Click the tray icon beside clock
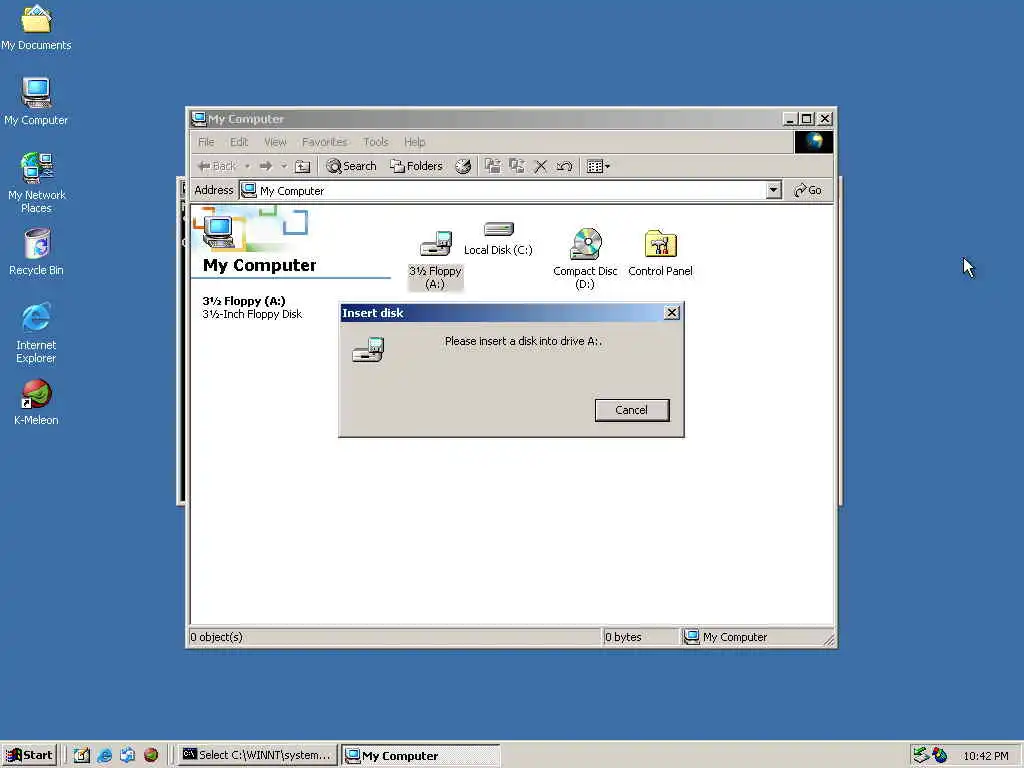 [940, 755]
